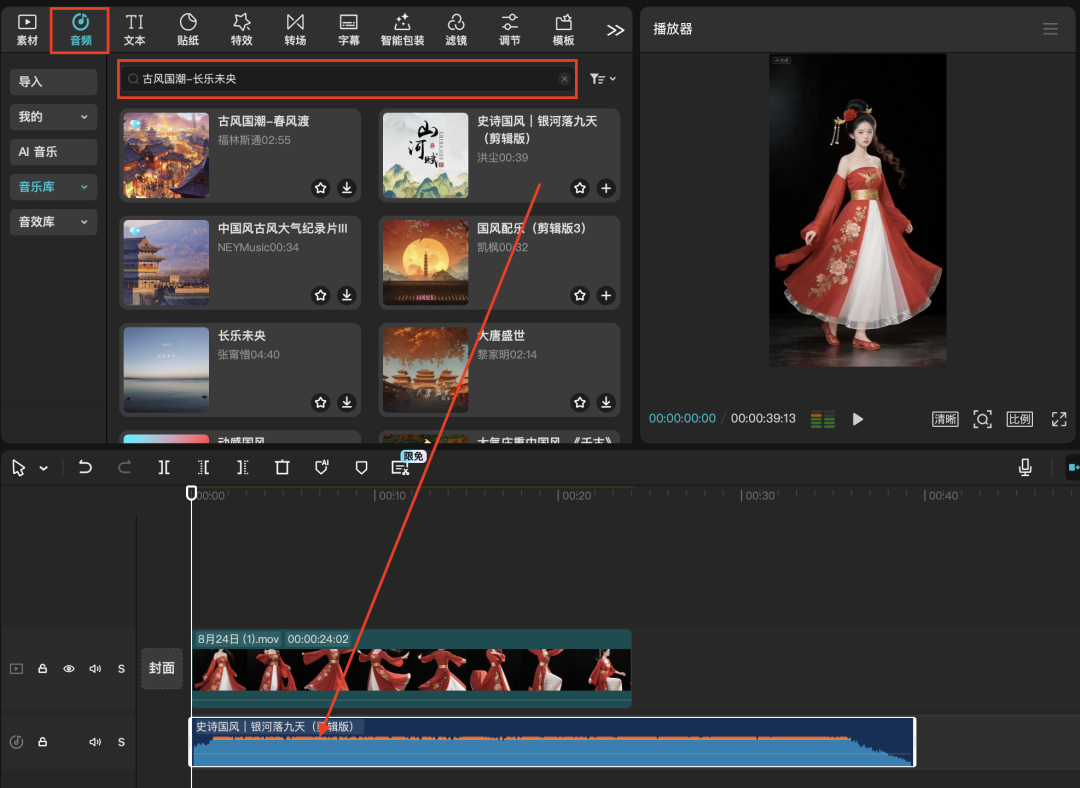This screenshot has height=788, width=1080.
Task: Enter fullscreen preview in player
Action: pyautogui.click(x=1058, y=419)
